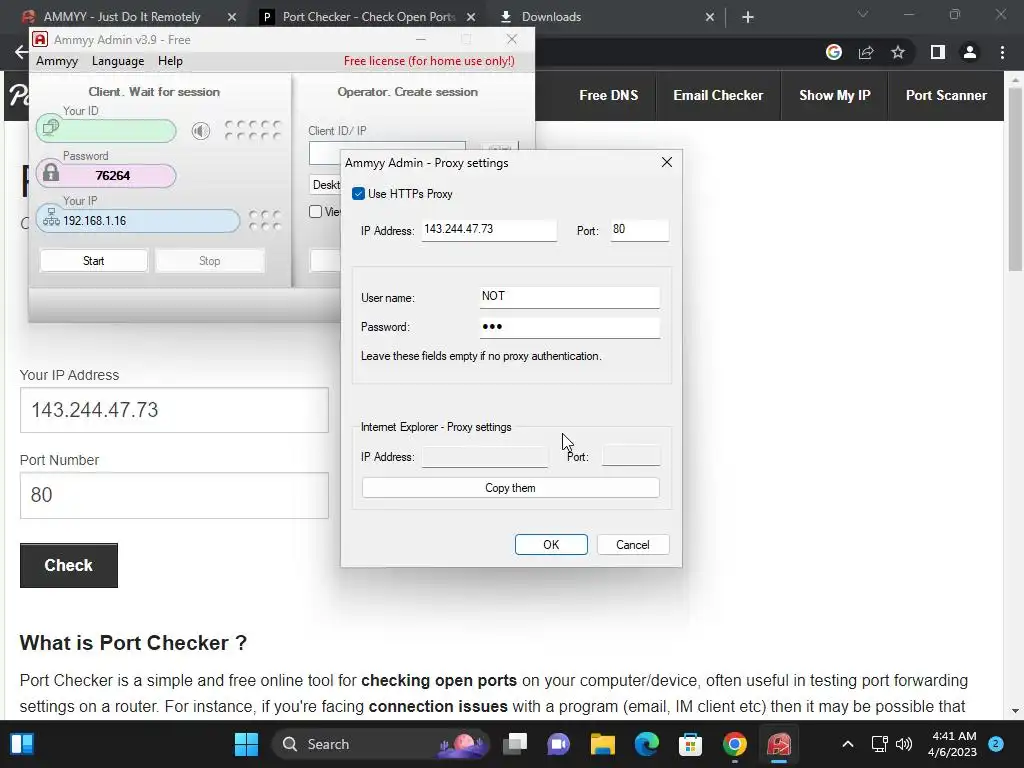Open the Chrome profile avatar

click(x=970, y=52)
